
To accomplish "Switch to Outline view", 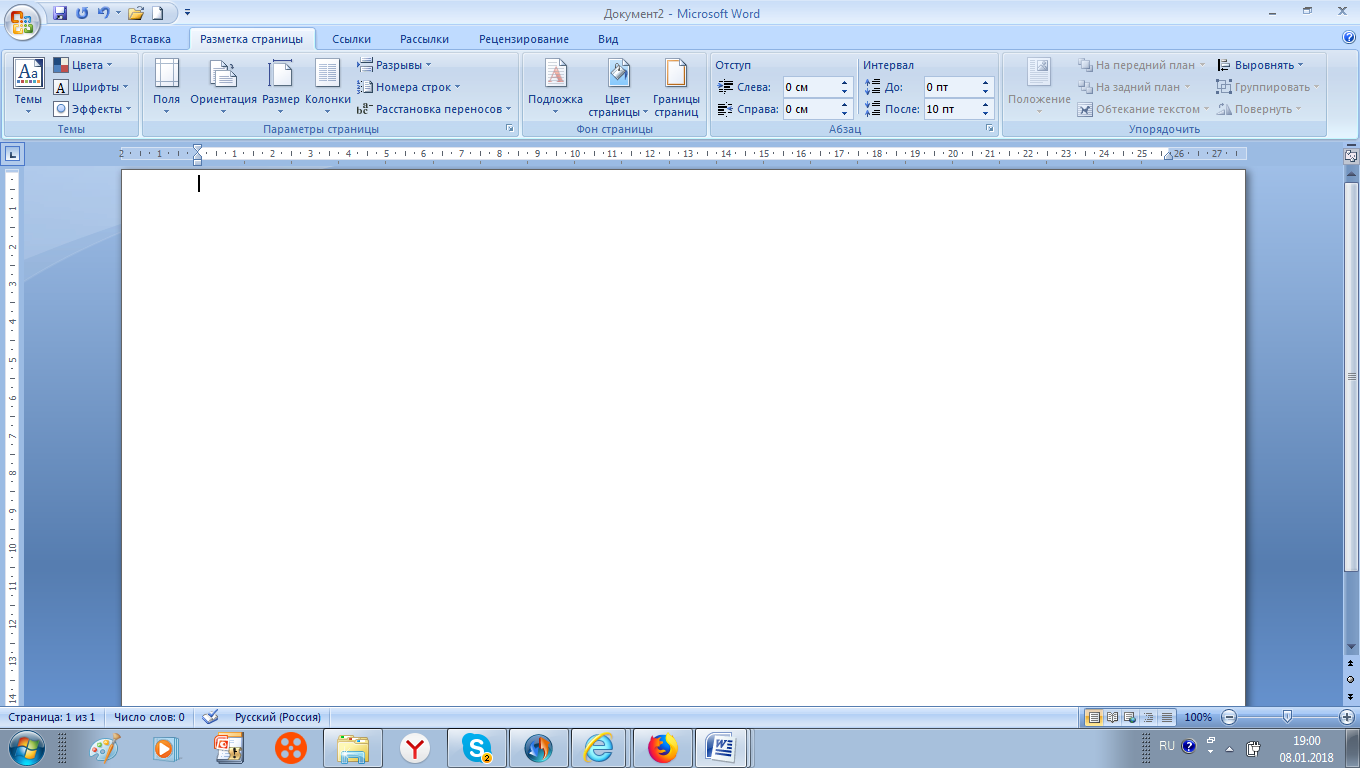I will coord(1148,717).
